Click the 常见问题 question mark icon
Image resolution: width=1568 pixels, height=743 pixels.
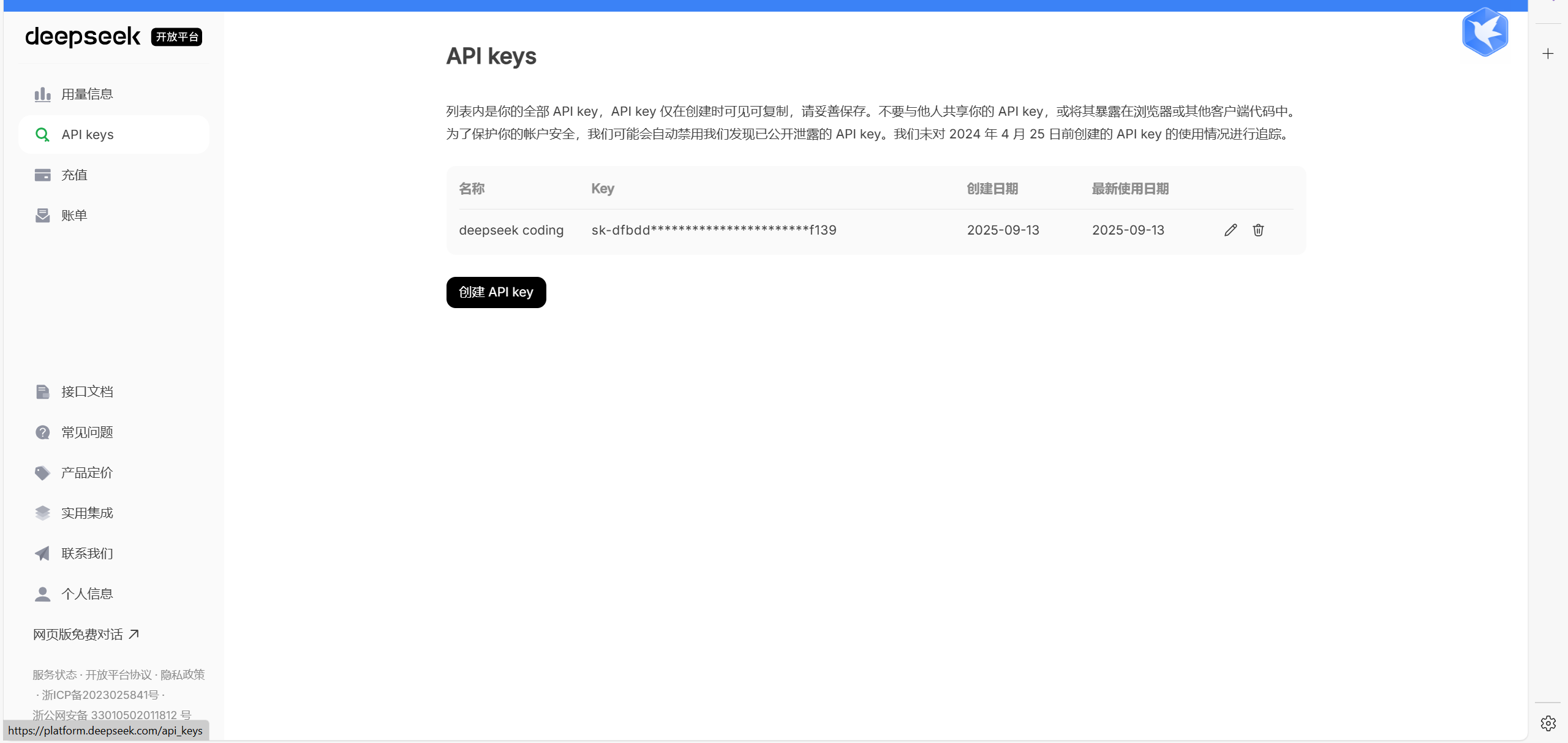pos(42,432)
